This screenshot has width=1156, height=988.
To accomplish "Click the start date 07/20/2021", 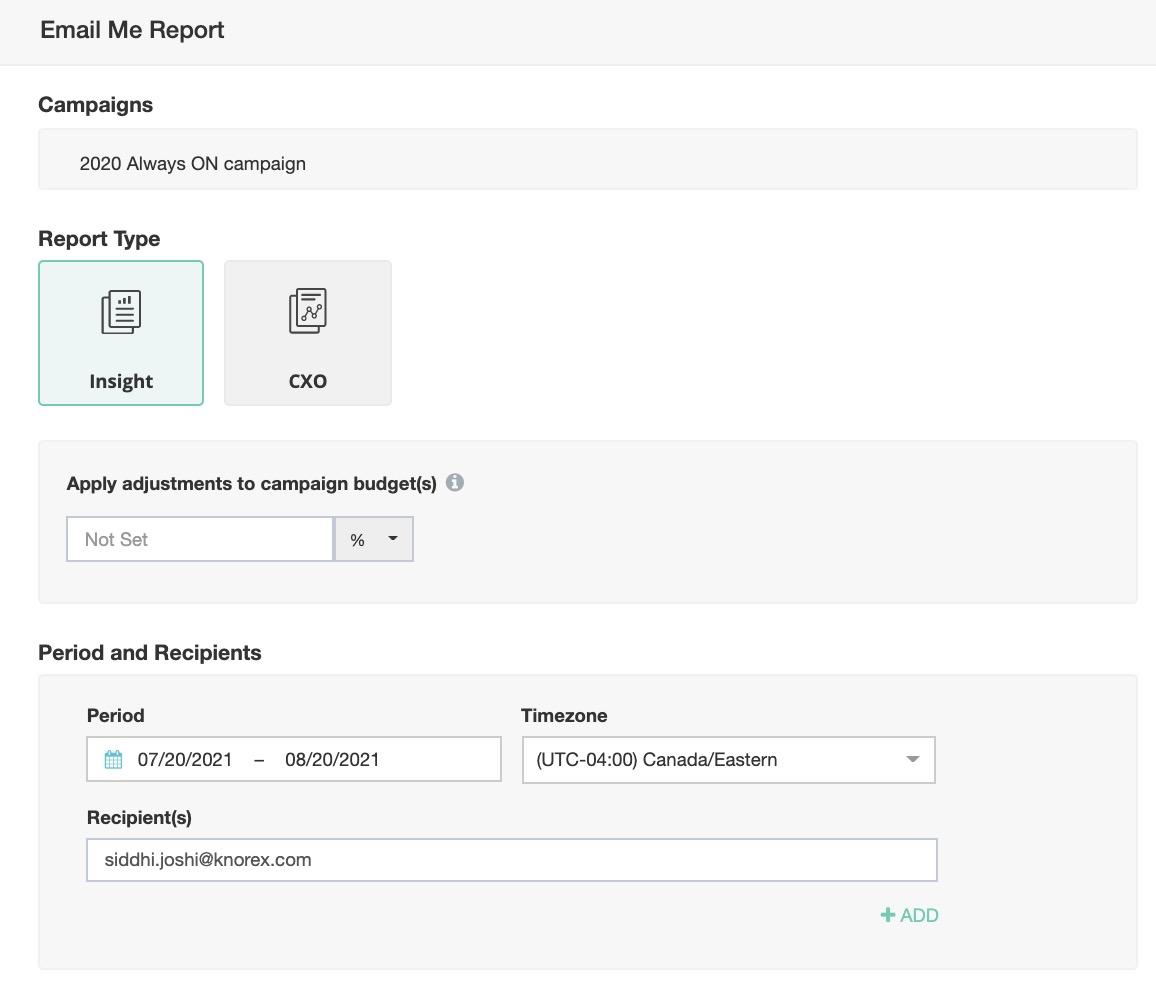I will click(x=185, y=760).
